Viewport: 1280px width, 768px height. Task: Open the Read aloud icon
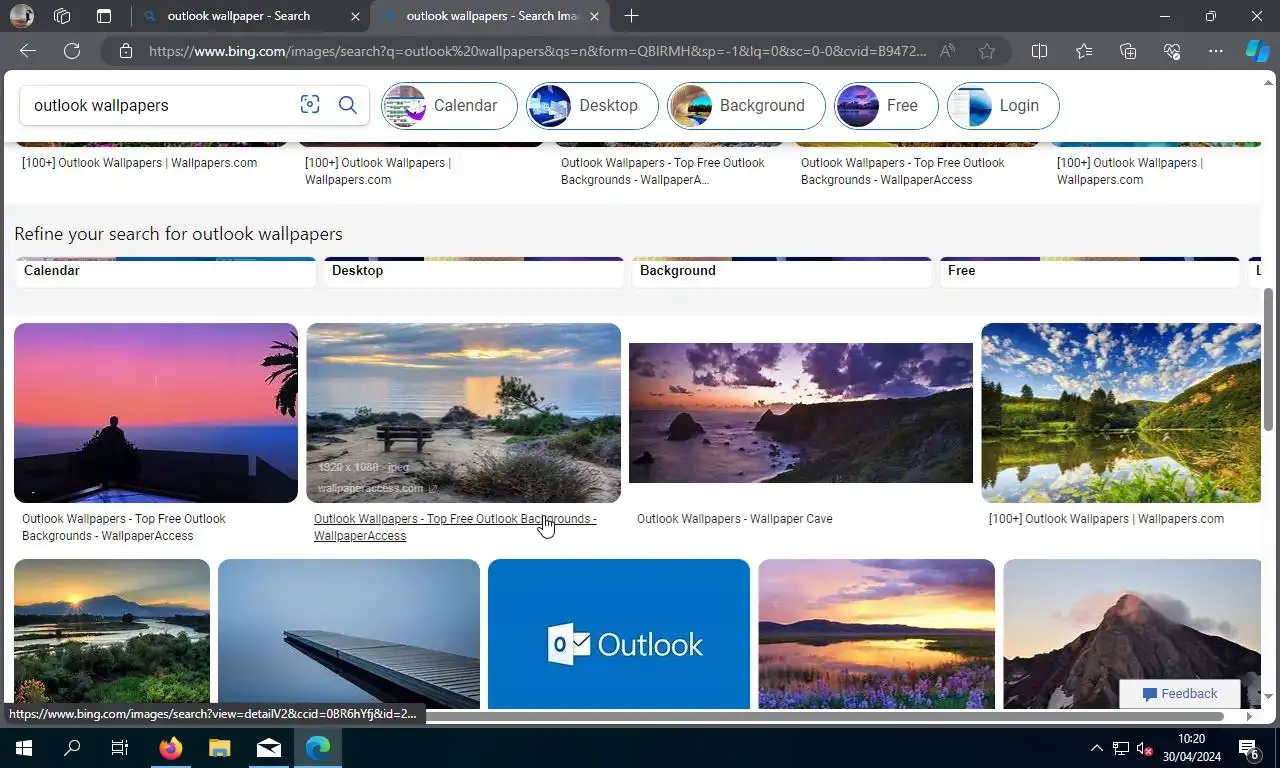coord(947,51)
